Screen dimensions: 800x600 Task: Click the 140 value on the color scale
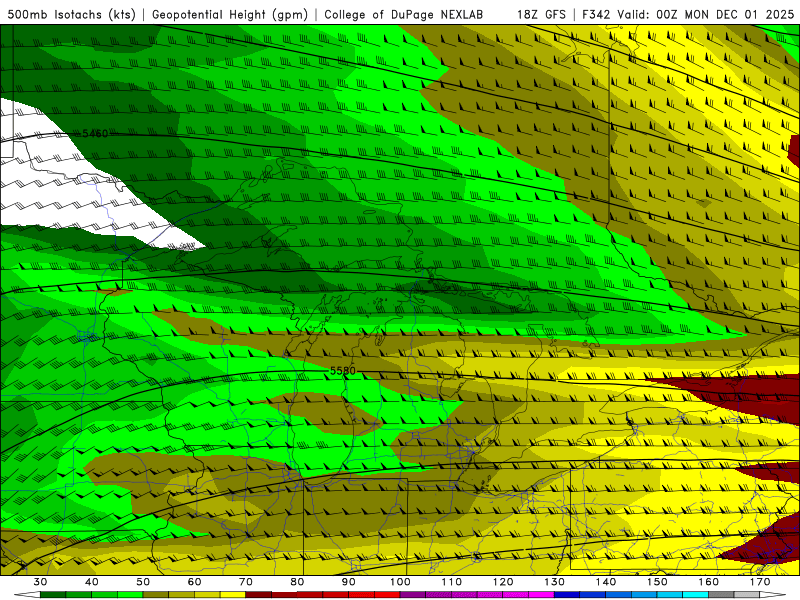pos(606,582)
